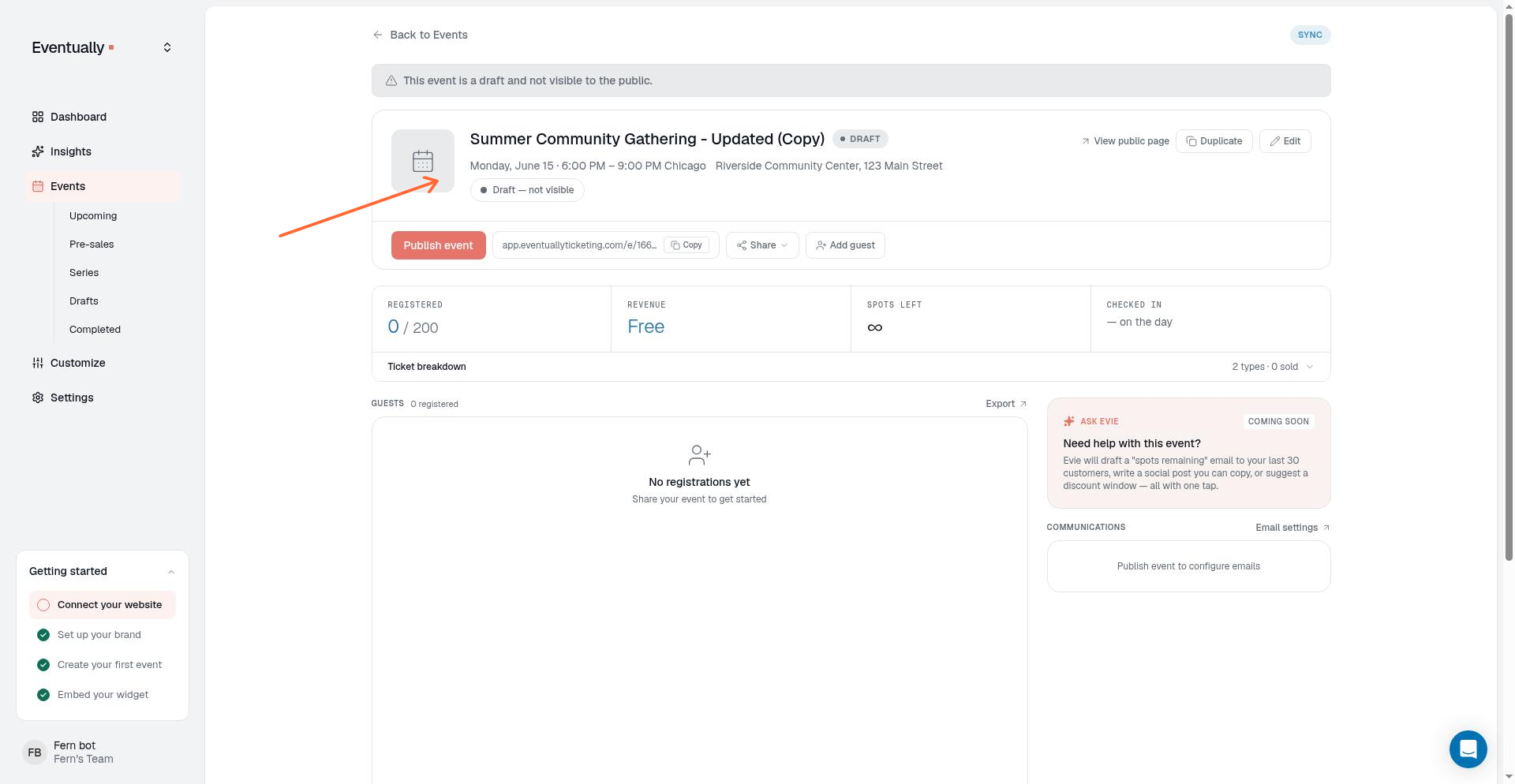Click the Dashboard grid icon in sidebar
This screenshot has width=1515, height=784.
(x=38, y=117)
